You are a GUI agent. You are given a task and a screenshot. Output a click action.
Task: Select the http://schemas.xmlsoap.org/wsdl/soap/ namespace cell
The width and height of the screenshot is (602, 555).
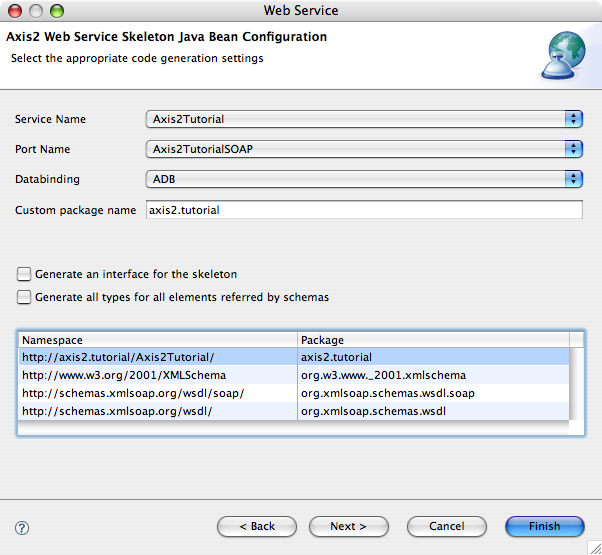pyautogui.click(x=158, y=393)
